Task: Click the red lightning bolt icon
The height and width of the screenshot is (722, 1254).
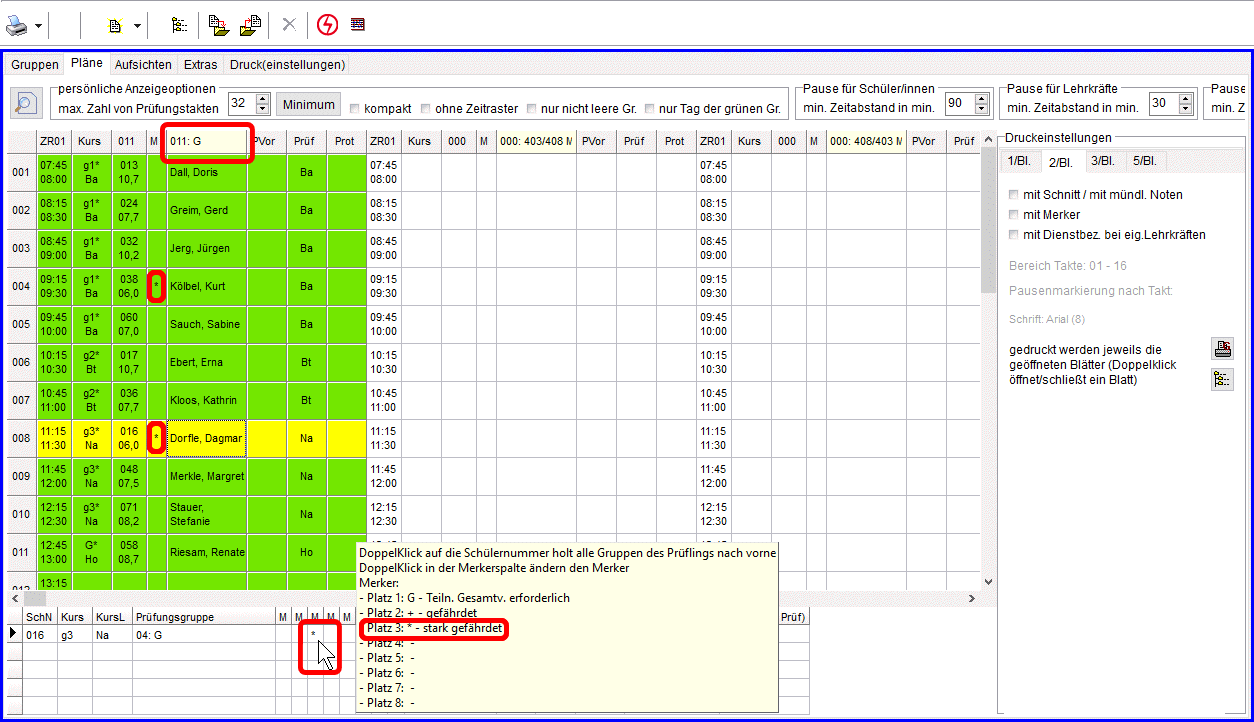Action: coord(327,25)
